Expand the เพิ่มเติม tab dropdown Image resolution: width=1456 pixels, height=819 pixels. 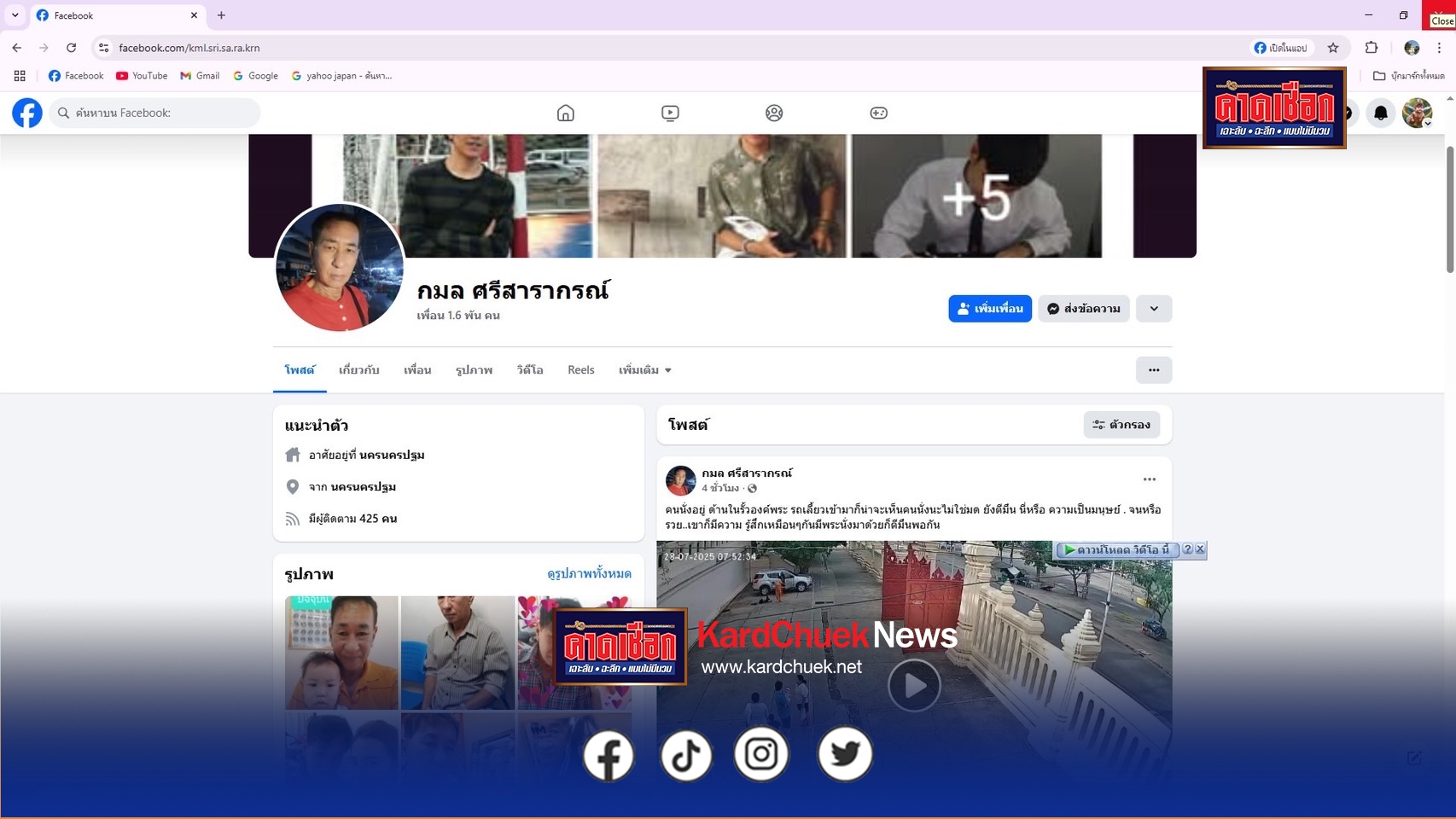[645, 370]
